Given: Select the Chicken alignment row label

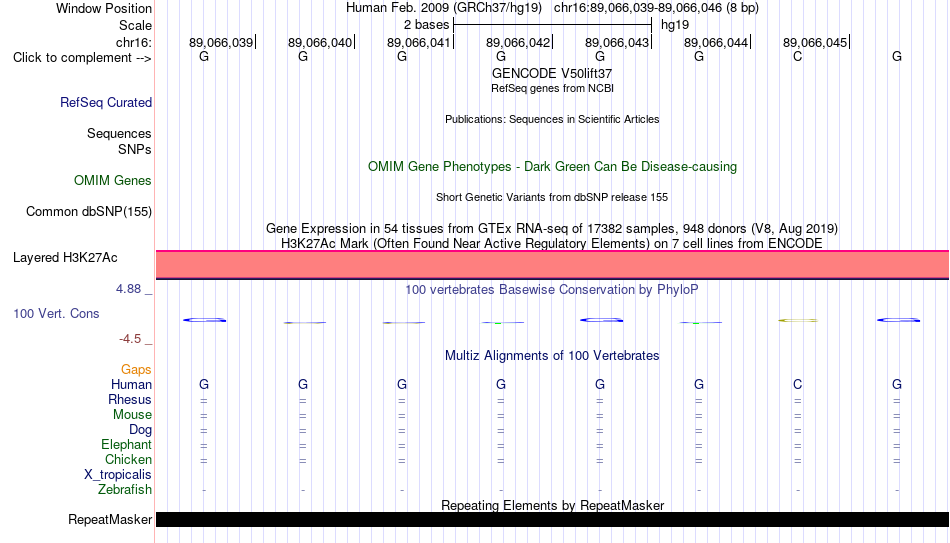Looking at the screenshot, I should [128, 459].
